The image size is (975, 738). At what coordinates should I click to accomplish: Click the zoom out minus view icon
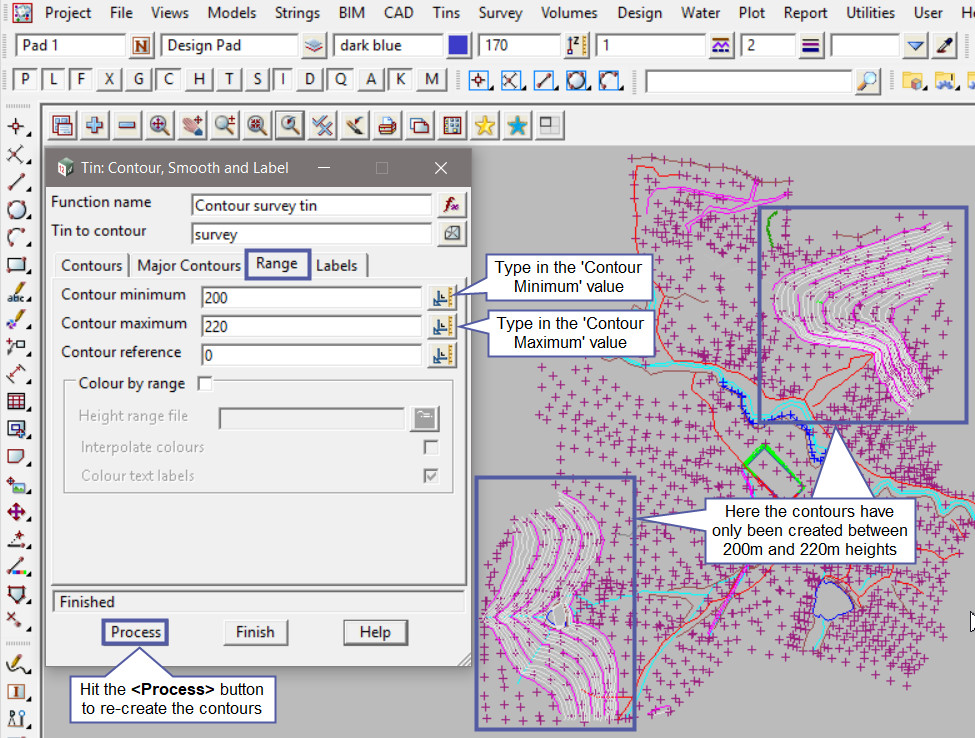127,125
